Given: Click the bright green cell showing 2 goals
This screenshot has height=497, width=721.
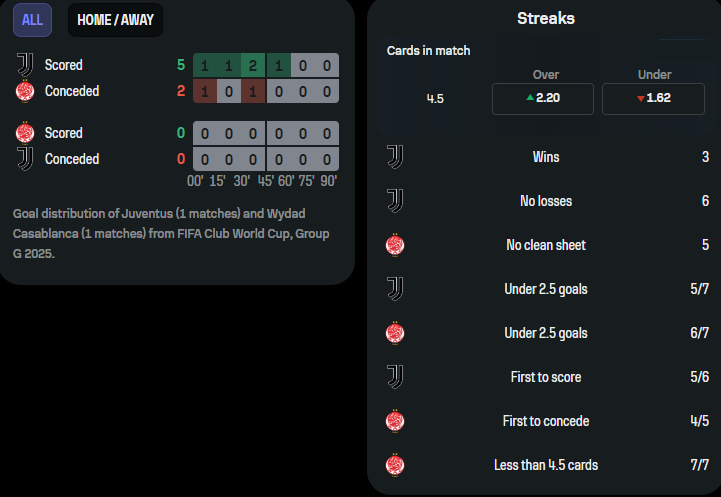Looking at the screenshot, I should pos(253,65).
